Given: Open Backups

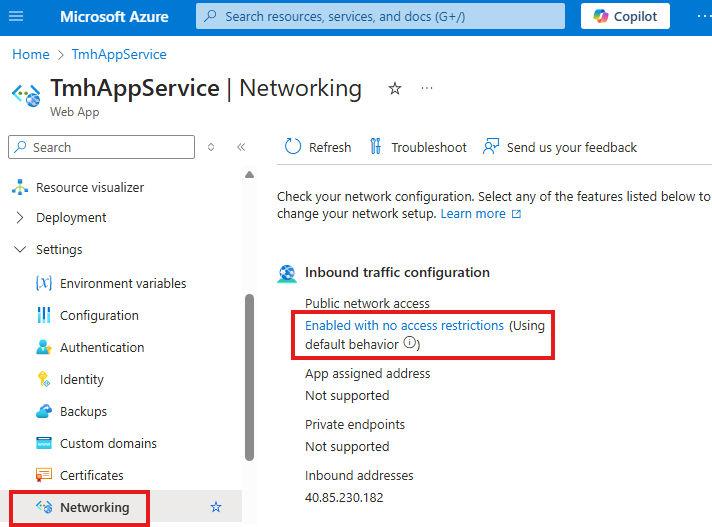Looking at the screenshot, I should point(84,411).
